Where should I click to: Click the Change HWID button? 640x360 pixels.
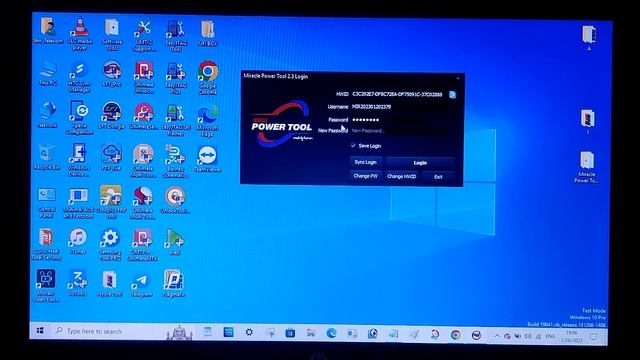pyautogui.click(x=401, y=176)
